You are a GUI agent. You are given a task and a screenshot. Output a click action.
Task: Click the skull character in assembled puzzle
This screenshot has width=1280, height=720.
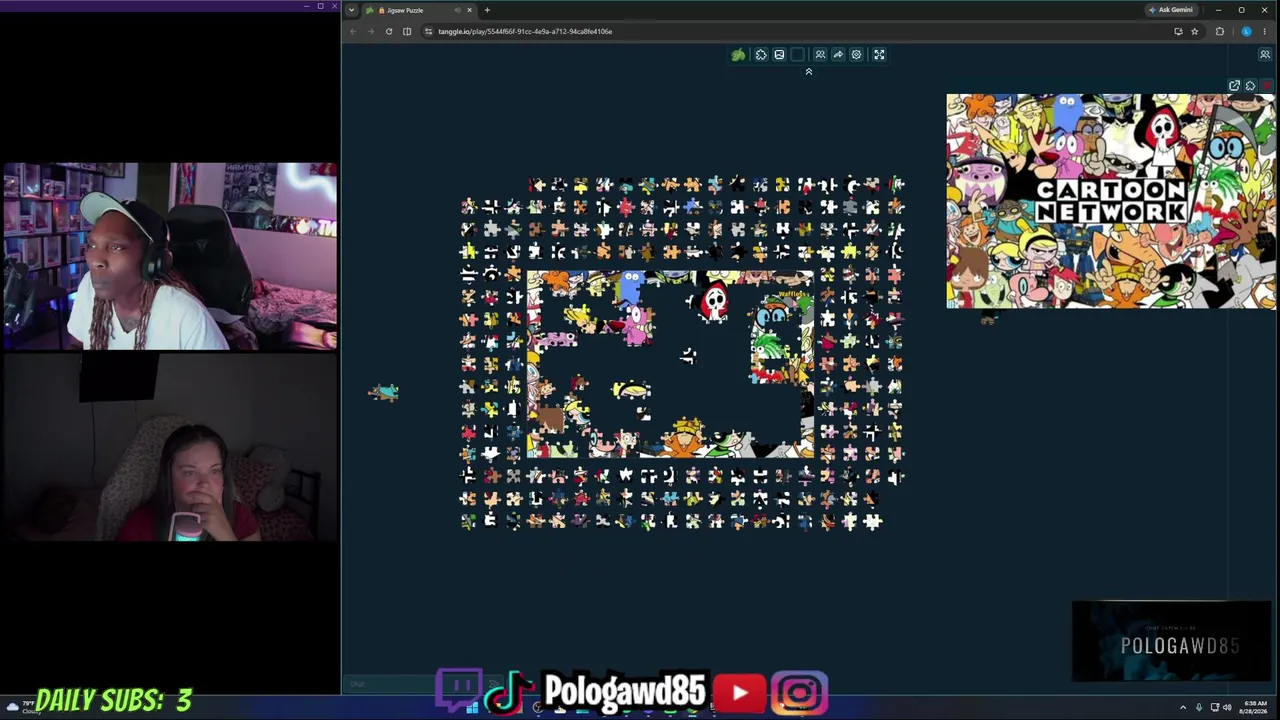[x=714, y=301]
